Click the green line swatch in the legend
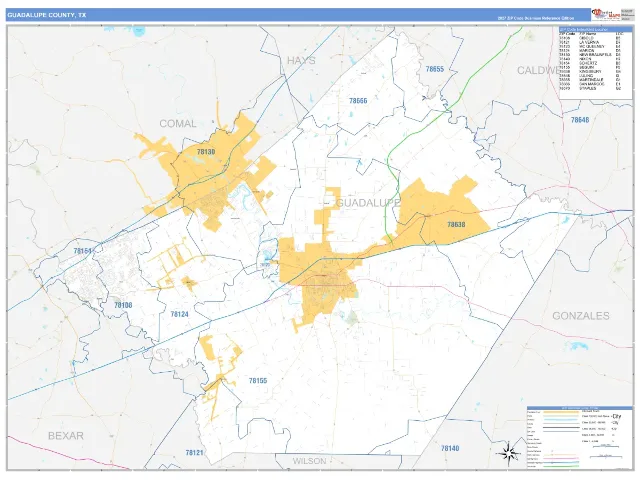640x480 pixels. click(x=561, y=466)
